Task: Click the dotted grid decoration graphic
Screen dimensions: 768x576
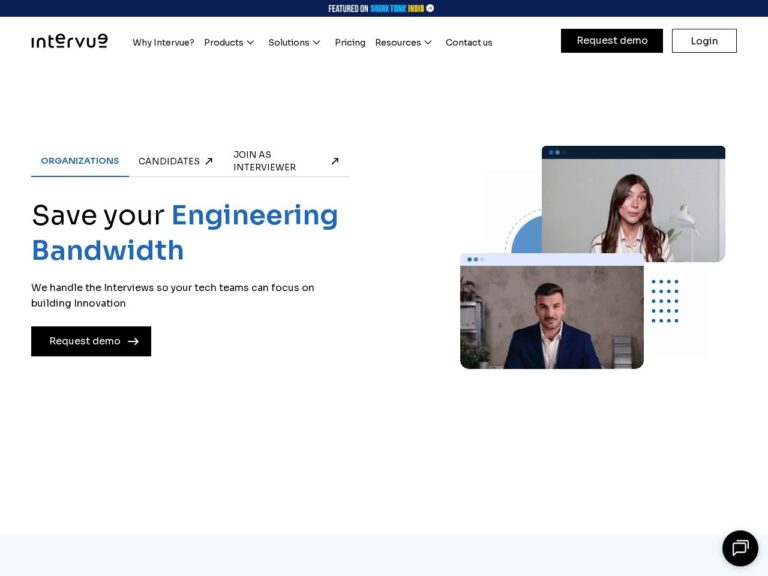Action: click(665, 301)
